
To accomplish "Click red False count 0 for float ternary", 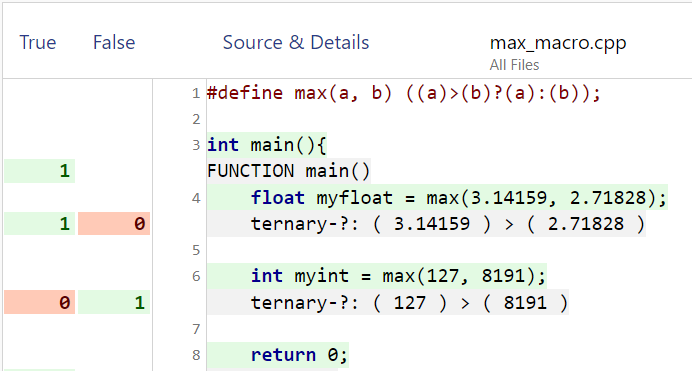I will coord(114,224).
